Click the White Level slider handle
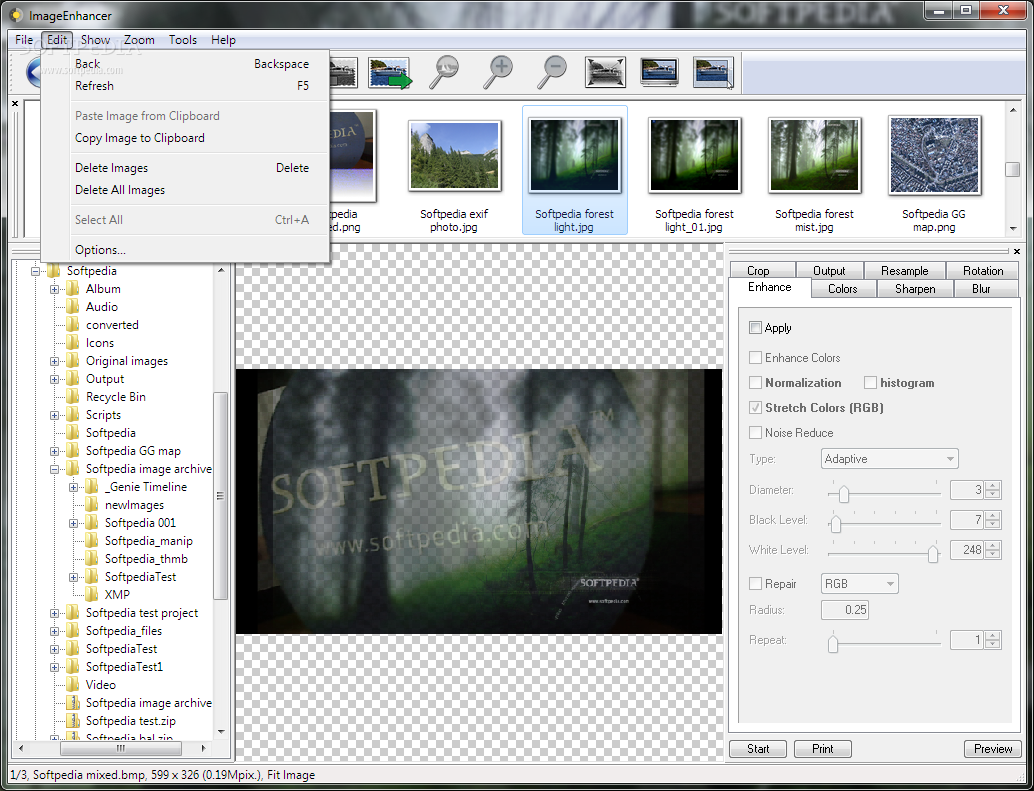Viewport: 1034px width, 791px height. 932,552
